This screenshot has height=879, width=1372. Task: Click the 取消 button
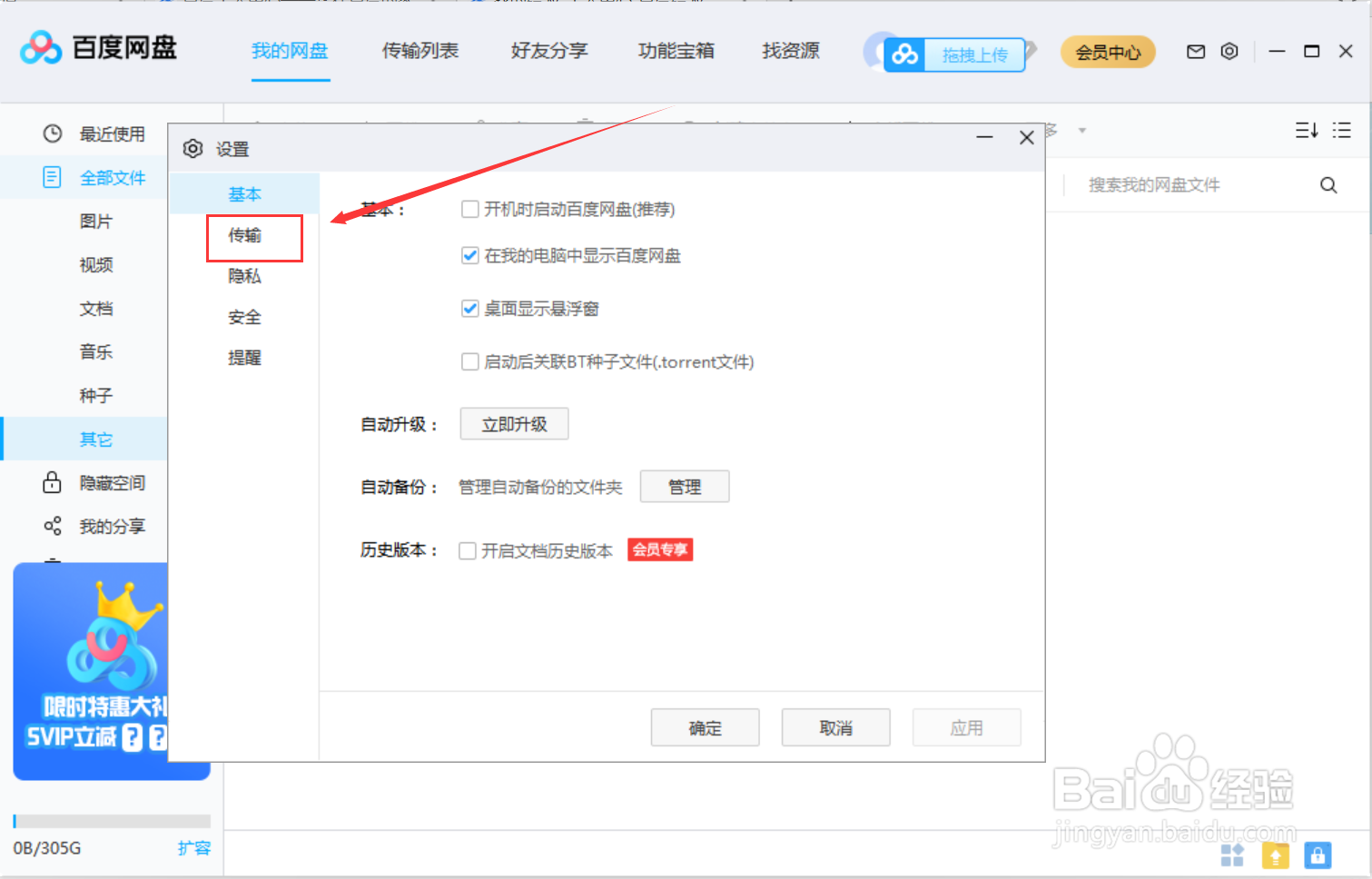(x=836, y=727)
